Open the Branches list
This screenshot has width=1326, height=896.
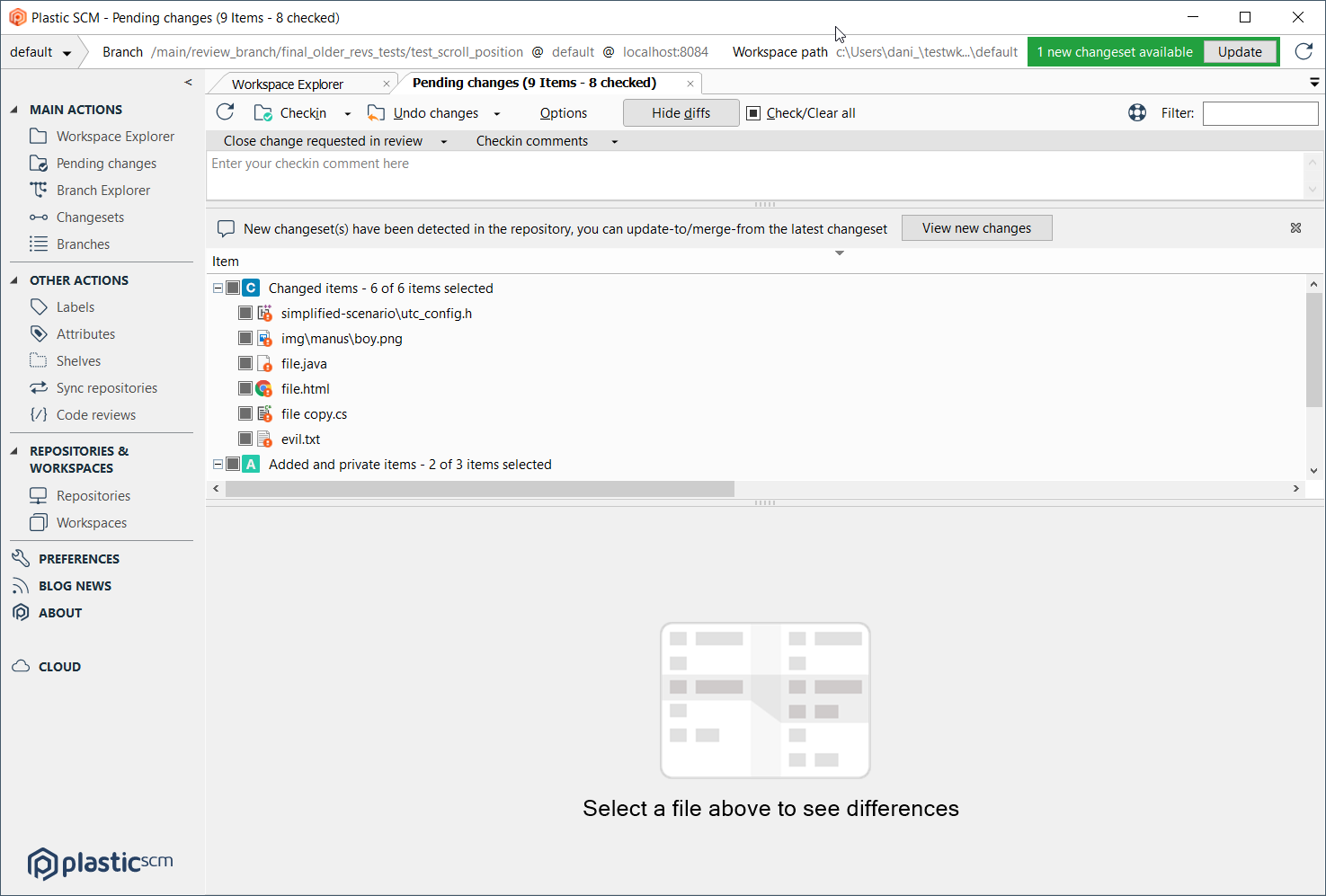pyautogui.click(x=83, y=244)
